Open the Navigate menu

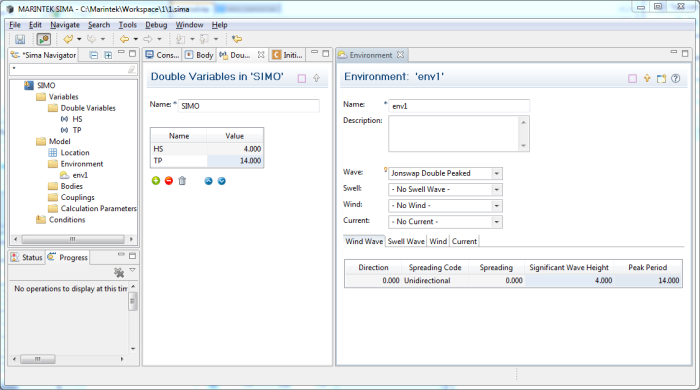[x=65, y=25]
